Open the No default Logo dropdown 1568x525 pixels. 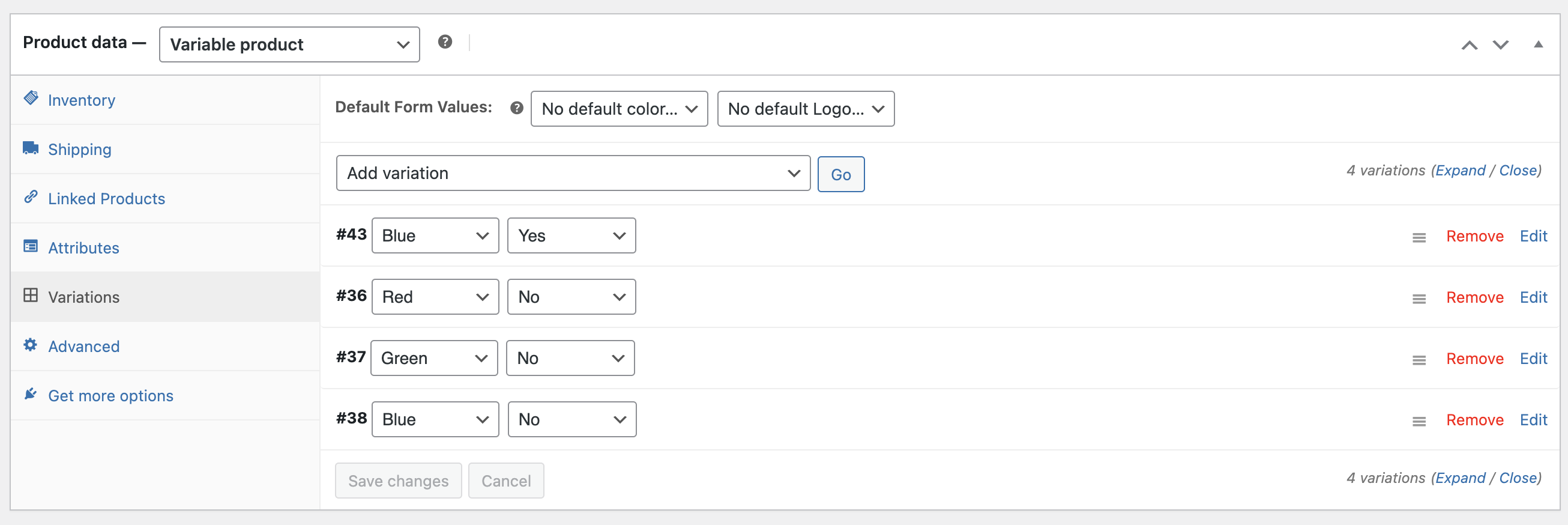point(805,109)
